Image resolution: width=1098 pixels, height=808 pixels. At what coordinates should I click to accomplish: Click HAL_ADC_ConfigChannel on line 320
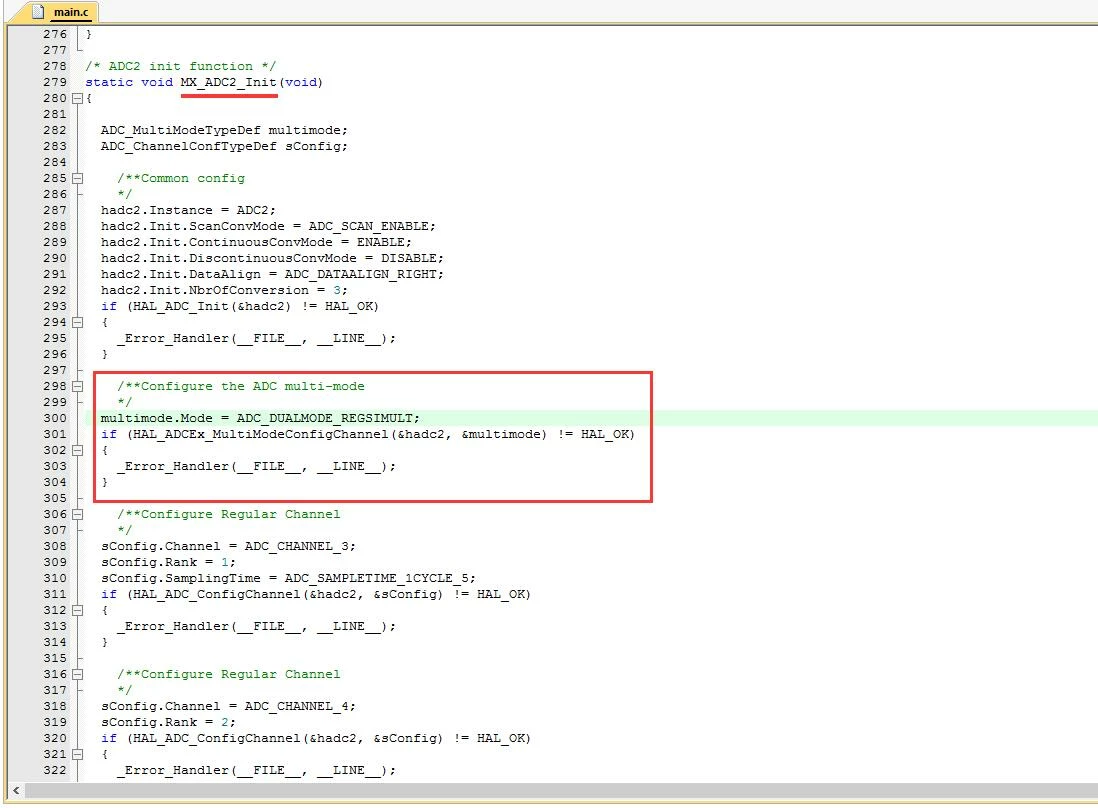click(x=216, y=739)
